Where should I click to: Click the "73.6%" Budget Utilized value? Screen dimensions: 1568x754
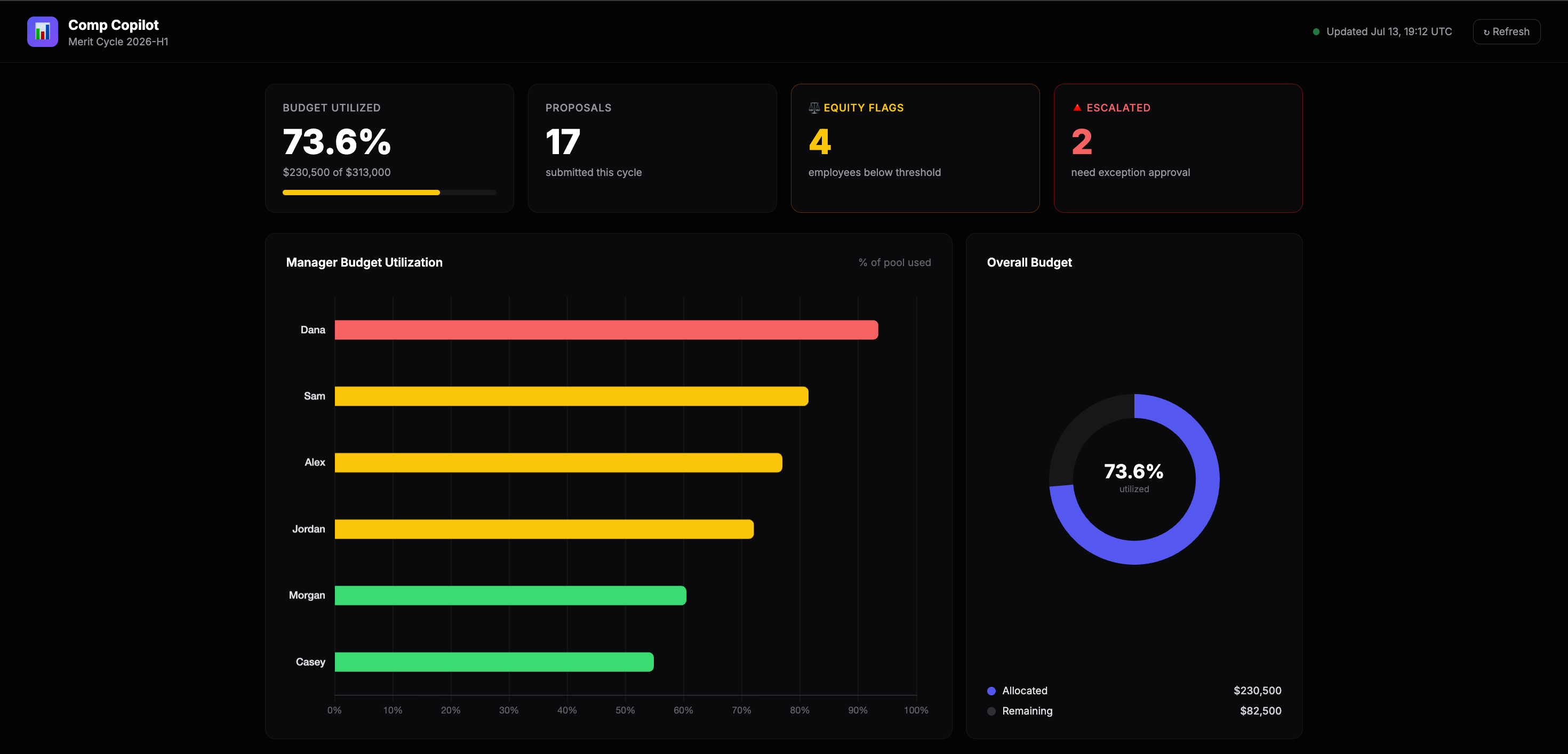tap(337, 141)
